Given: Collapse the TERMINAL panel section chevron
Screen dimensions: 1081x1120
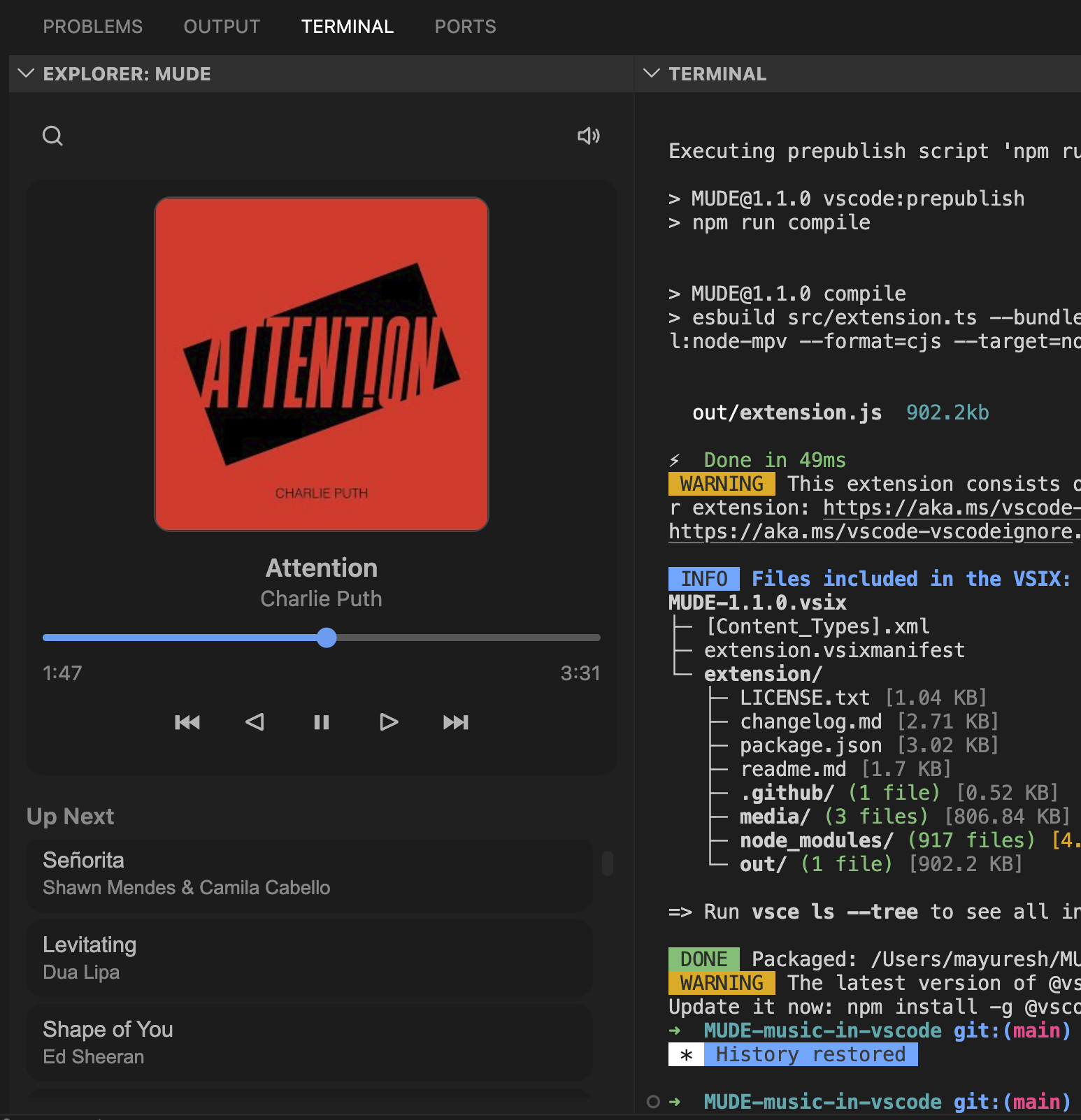Looking at the screenshot, I should 651,73.
